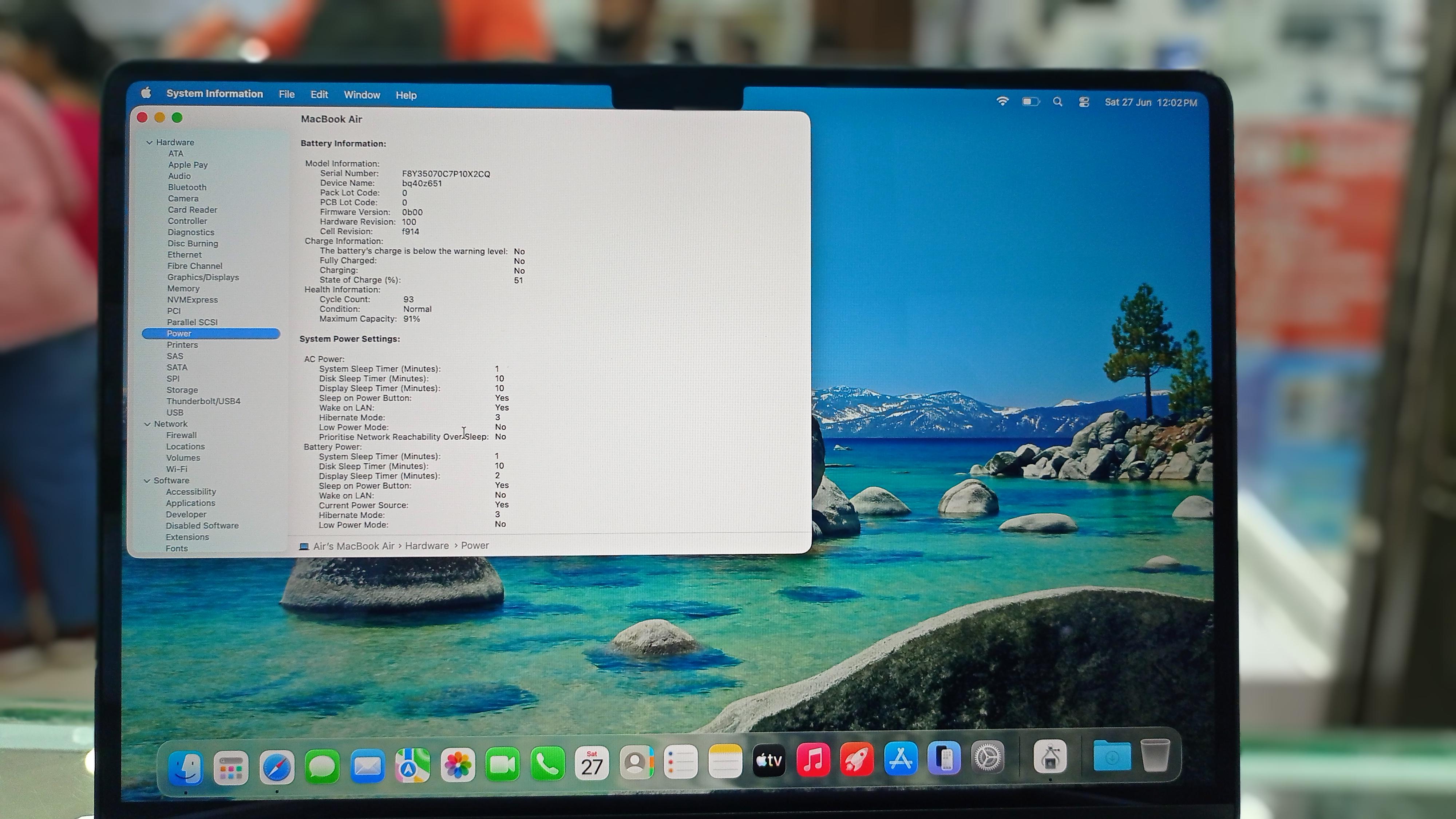The width and height of the screenshot is (1456, 819).
Task: Open the Window menu
Action: point(362,95)
